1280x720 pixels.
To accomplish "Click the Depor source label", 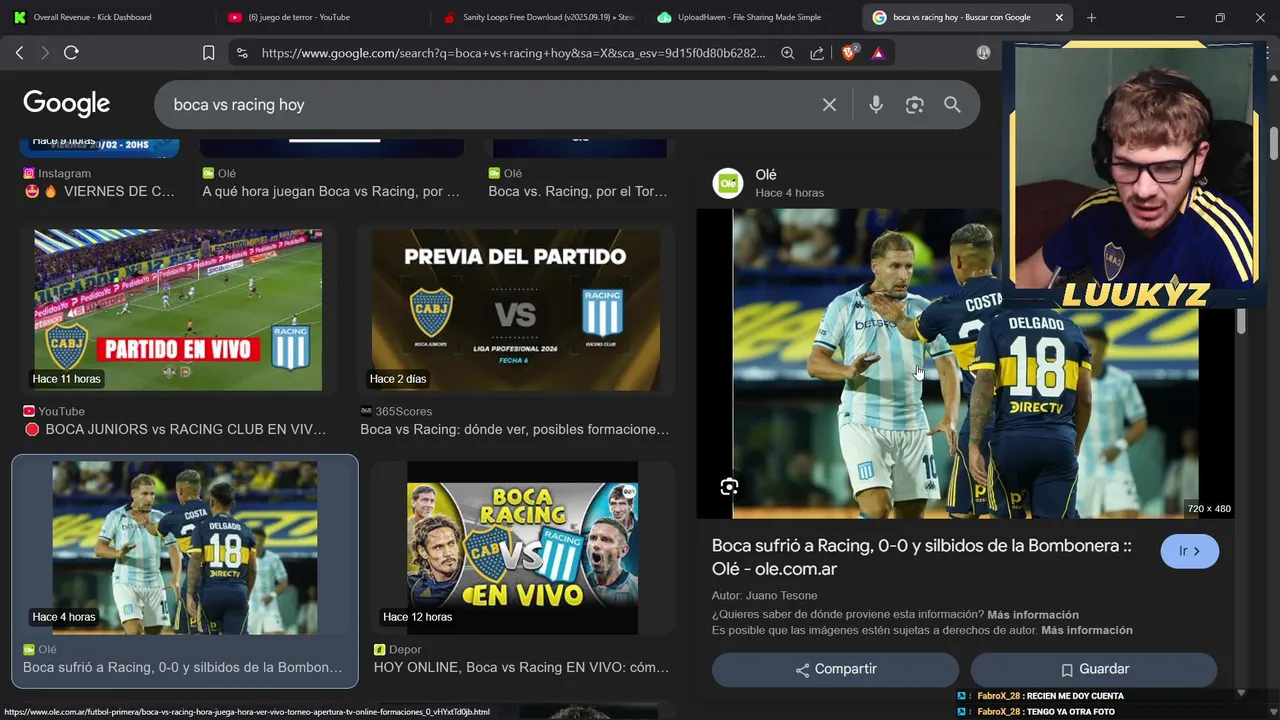I will pyautogui.click(x=405, y=649).
